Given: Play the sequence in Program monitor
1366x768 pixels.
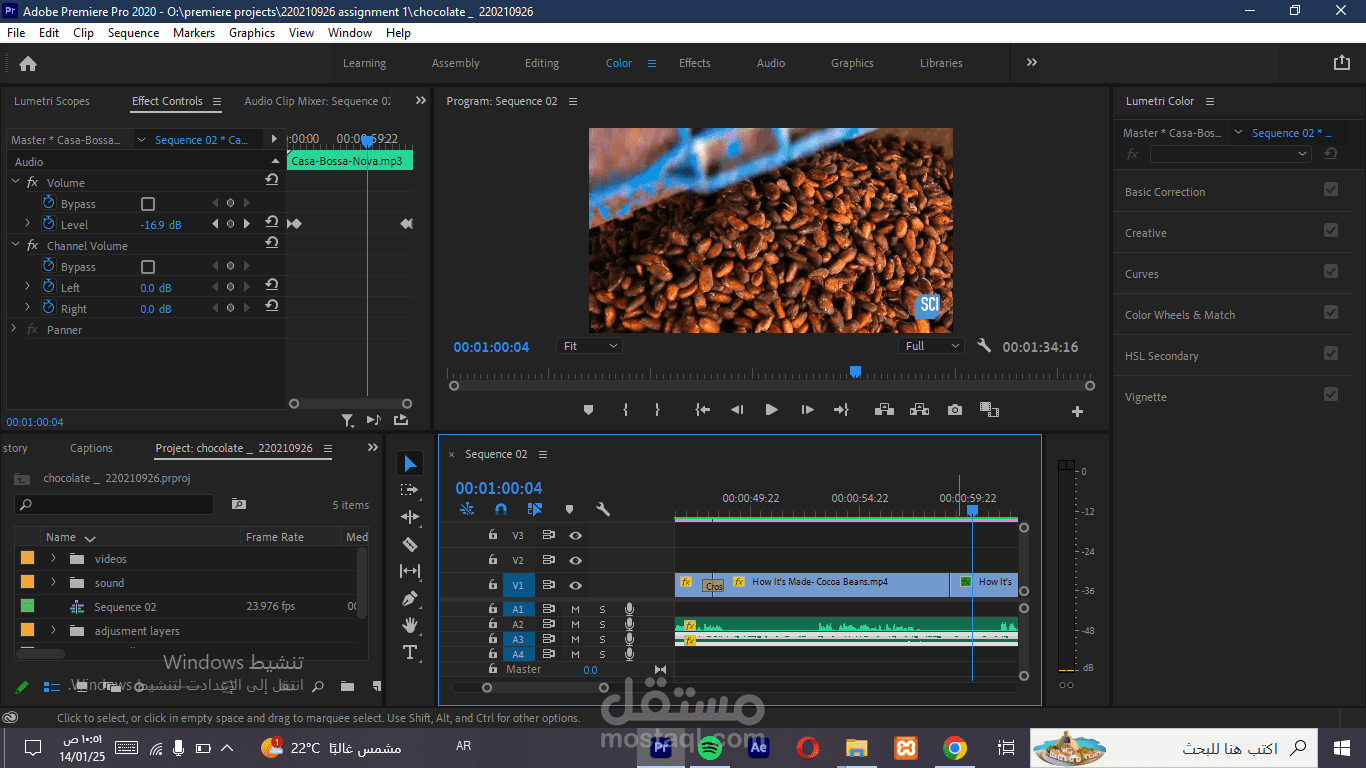Looking at the screenshot, I should tap(771, 410).
